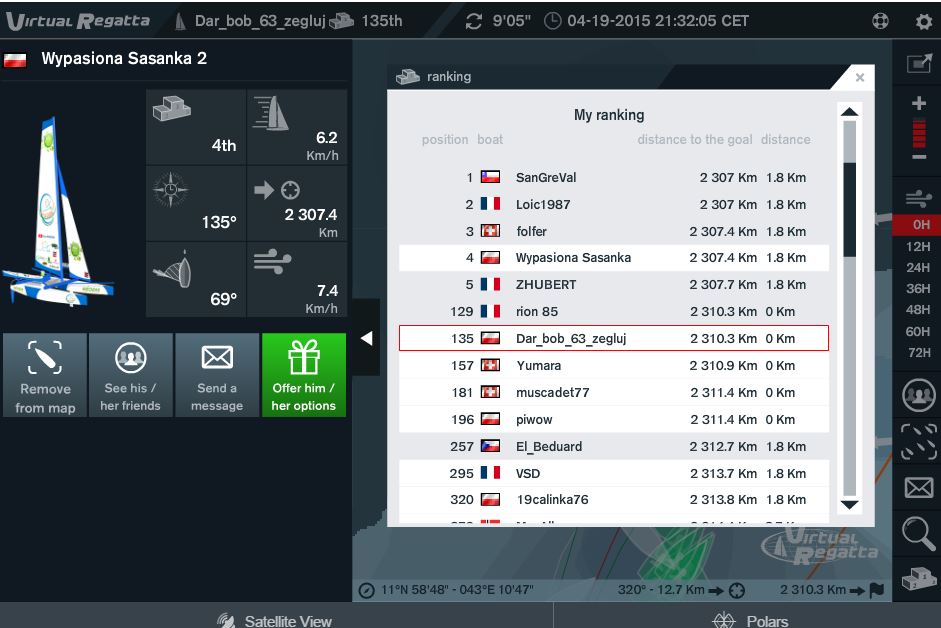This screenshot has height=628, width=941.
Task: Zoom out with the minus icon
Action: (919, 157)
